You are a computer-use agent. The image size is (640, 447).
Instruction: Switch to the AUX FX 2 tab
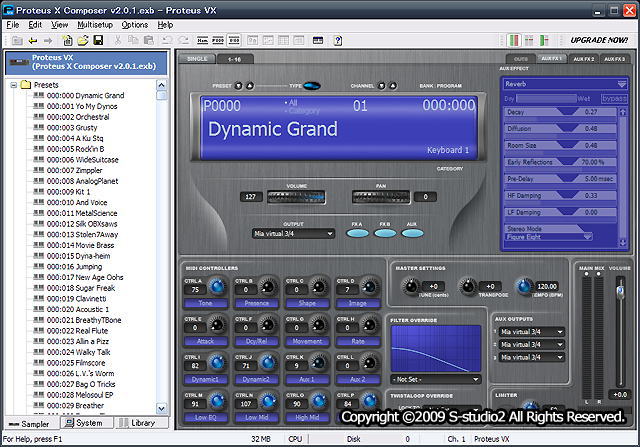tap(583, 59)
